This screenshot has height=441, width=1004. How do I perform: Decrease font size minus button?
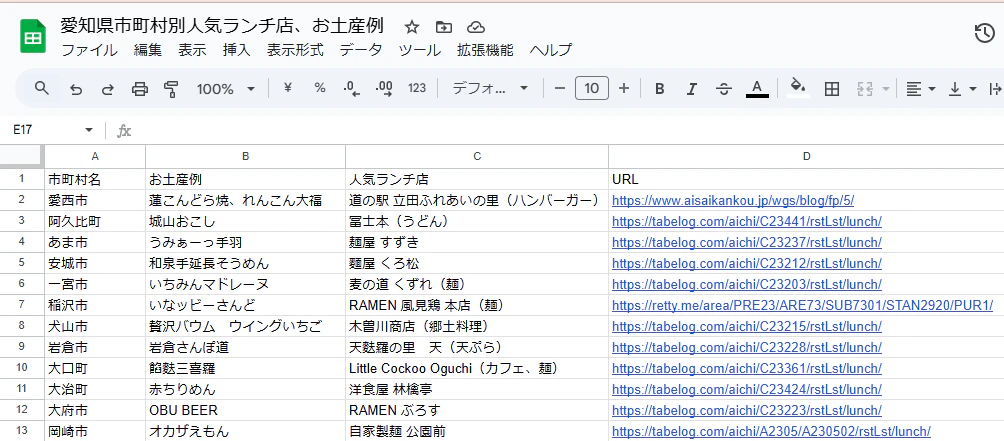click(x=560, y=88)
